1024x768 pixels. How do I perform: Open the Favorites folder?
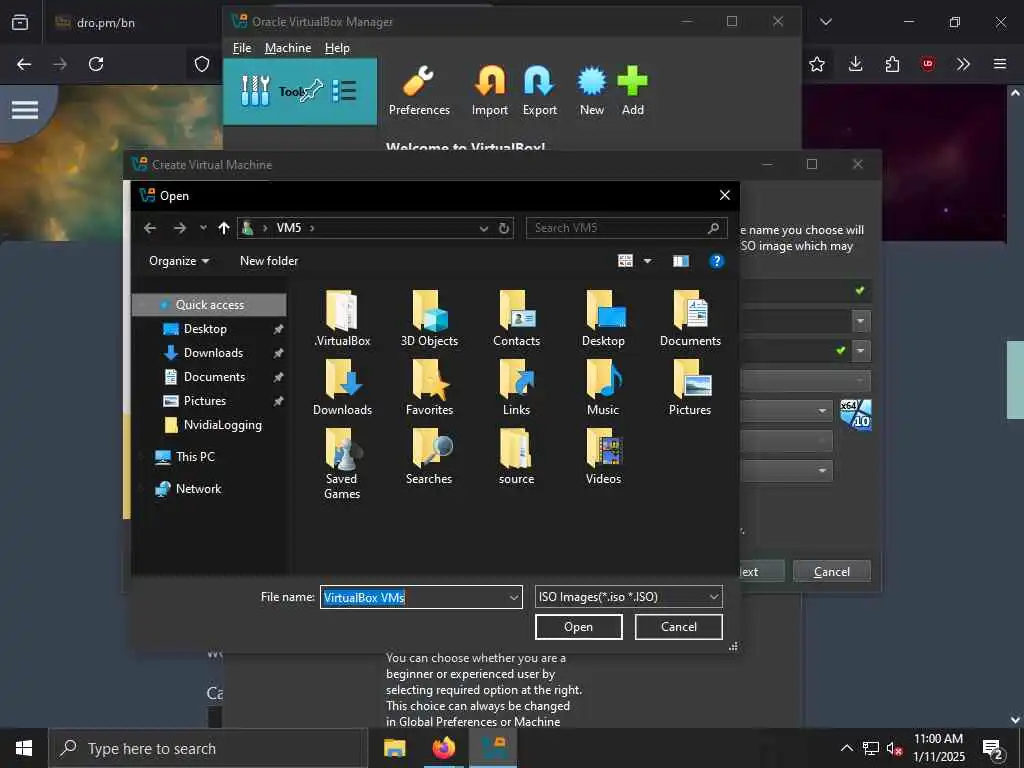[x=429, y=388]
